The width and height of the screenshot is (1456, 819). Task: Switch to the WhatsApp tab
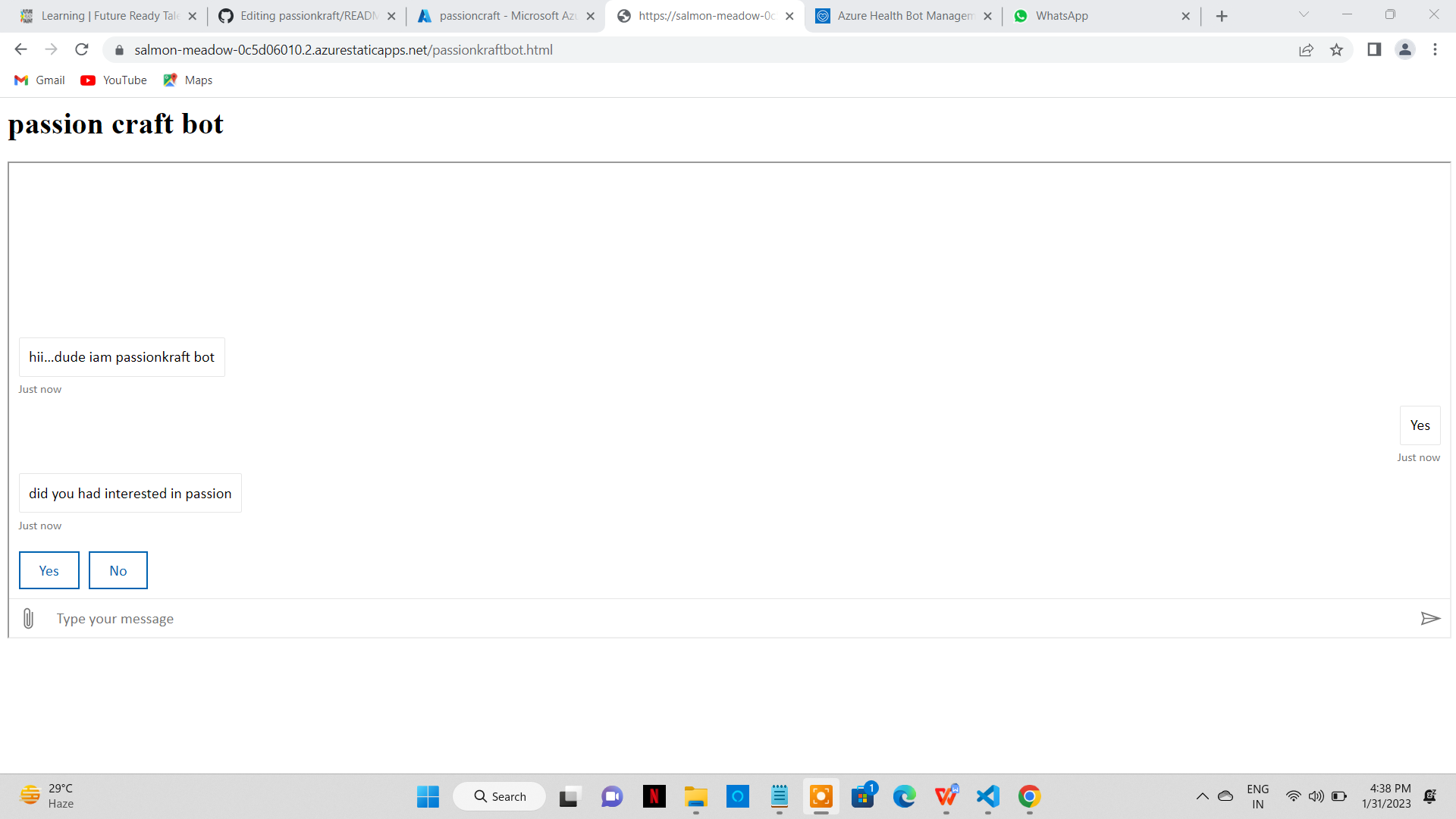[x=1092, y=16]
